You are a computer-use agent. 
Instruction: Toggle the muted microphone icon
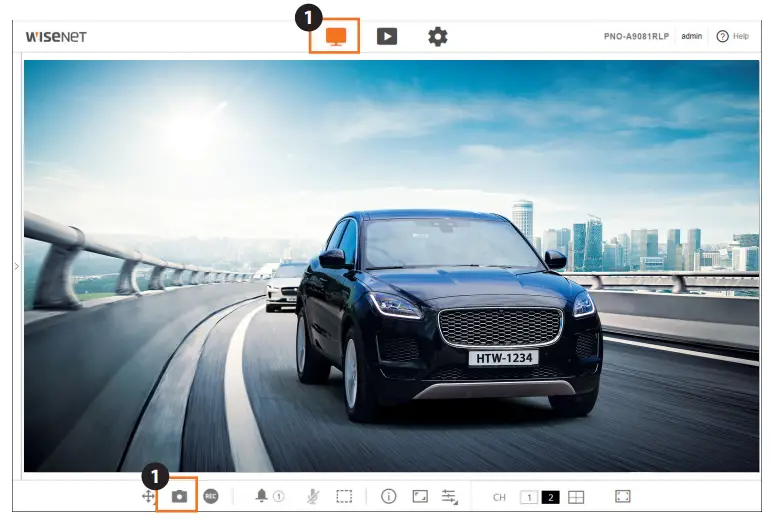[313, 496]
